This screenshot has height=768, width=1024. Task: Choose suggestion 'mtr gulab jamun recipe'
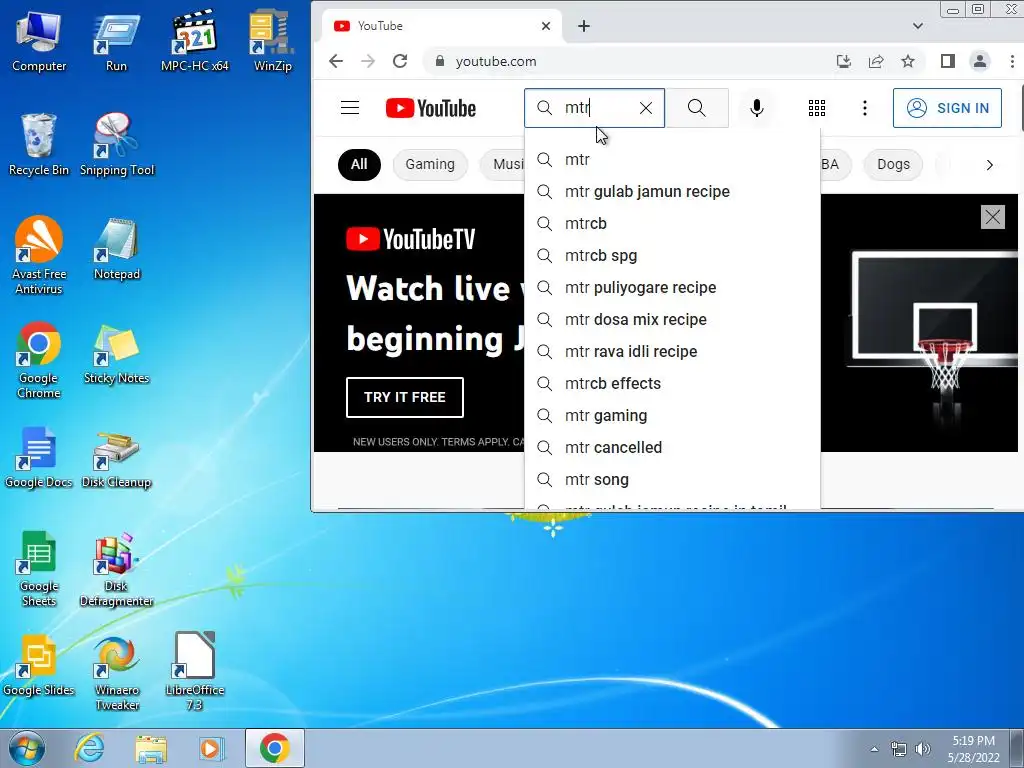point(672,192)
